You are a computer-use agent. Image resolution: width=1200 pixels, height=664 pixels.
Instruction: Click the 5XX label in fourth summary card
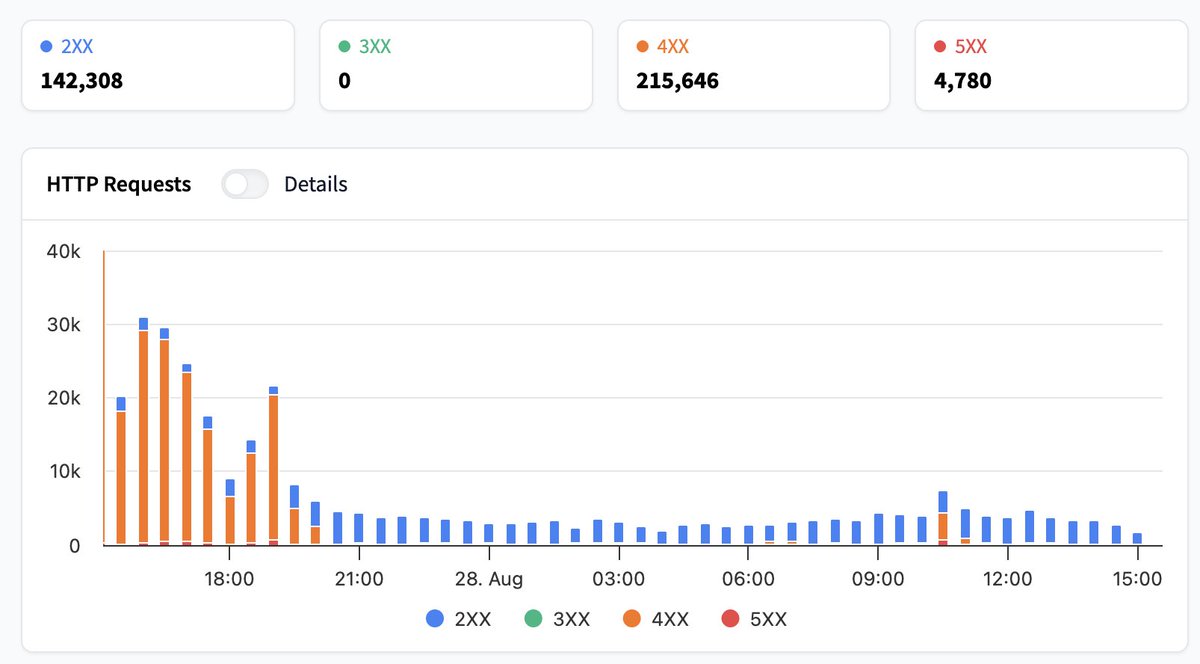[x=971, y=46]
